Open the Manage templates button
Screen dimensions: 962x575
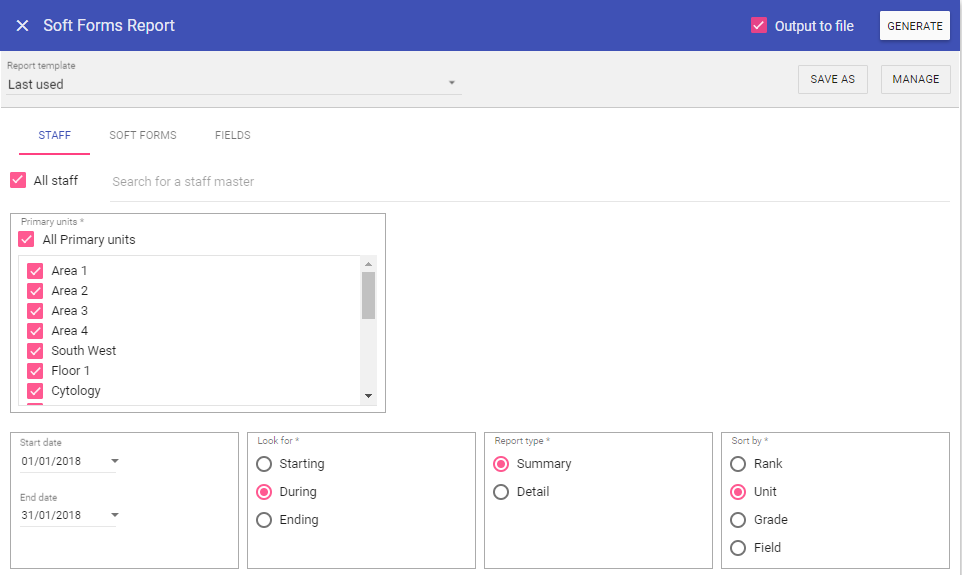coord(915,80)
